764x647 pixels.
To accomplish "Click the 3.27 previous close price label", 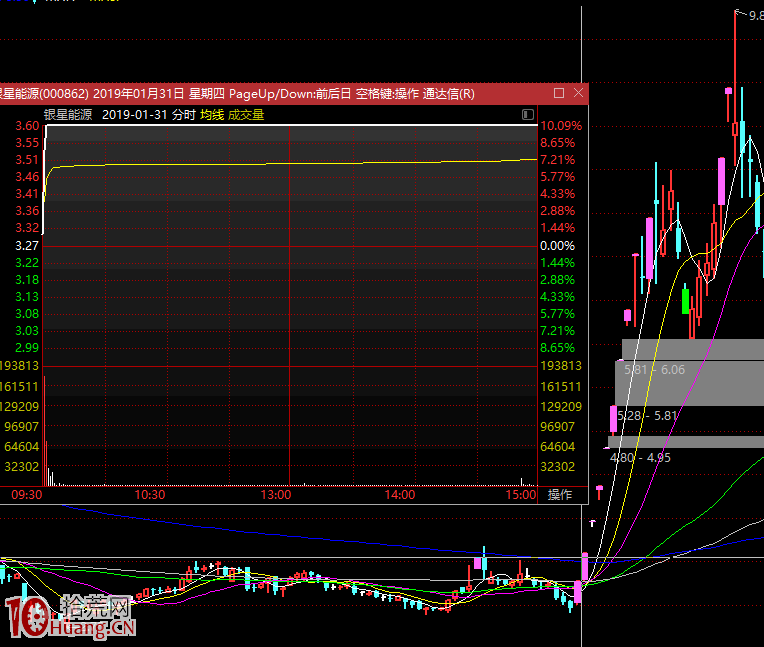I will click(x=27, y=246).
